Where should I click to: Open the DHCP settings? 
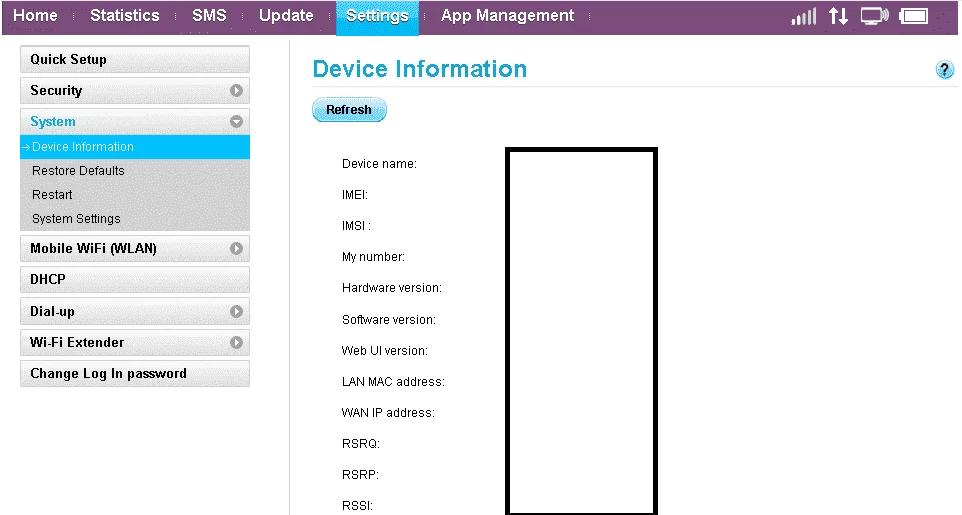coord(135,279)
